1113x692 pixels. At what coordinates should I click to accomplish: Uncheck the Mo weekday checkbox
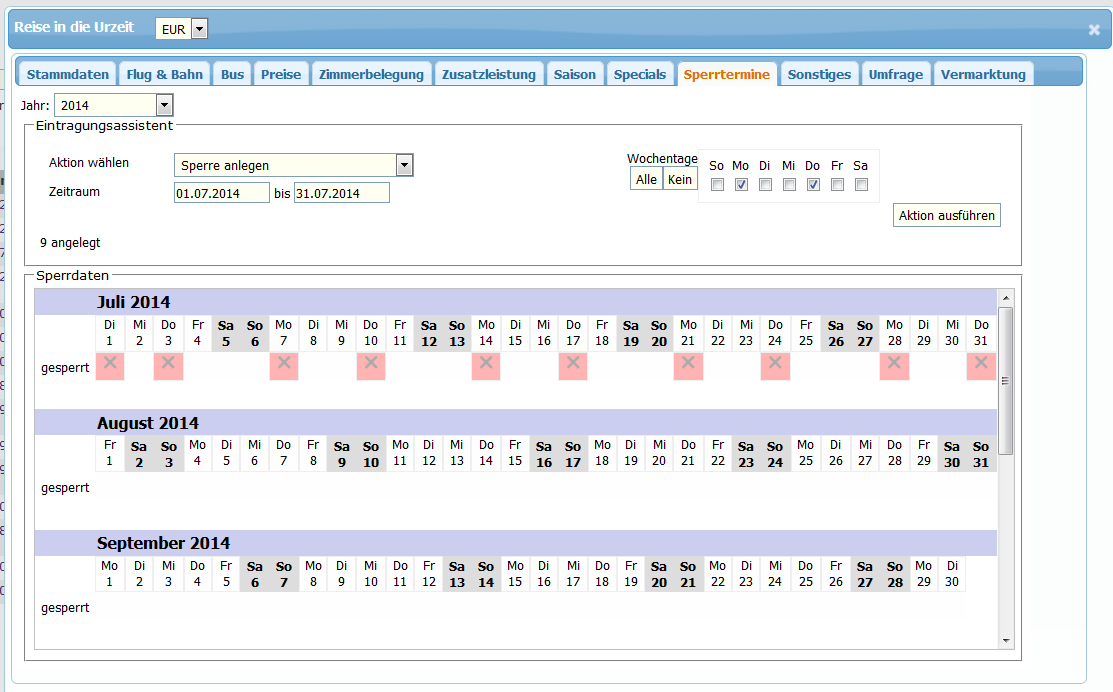click(741, 184)
